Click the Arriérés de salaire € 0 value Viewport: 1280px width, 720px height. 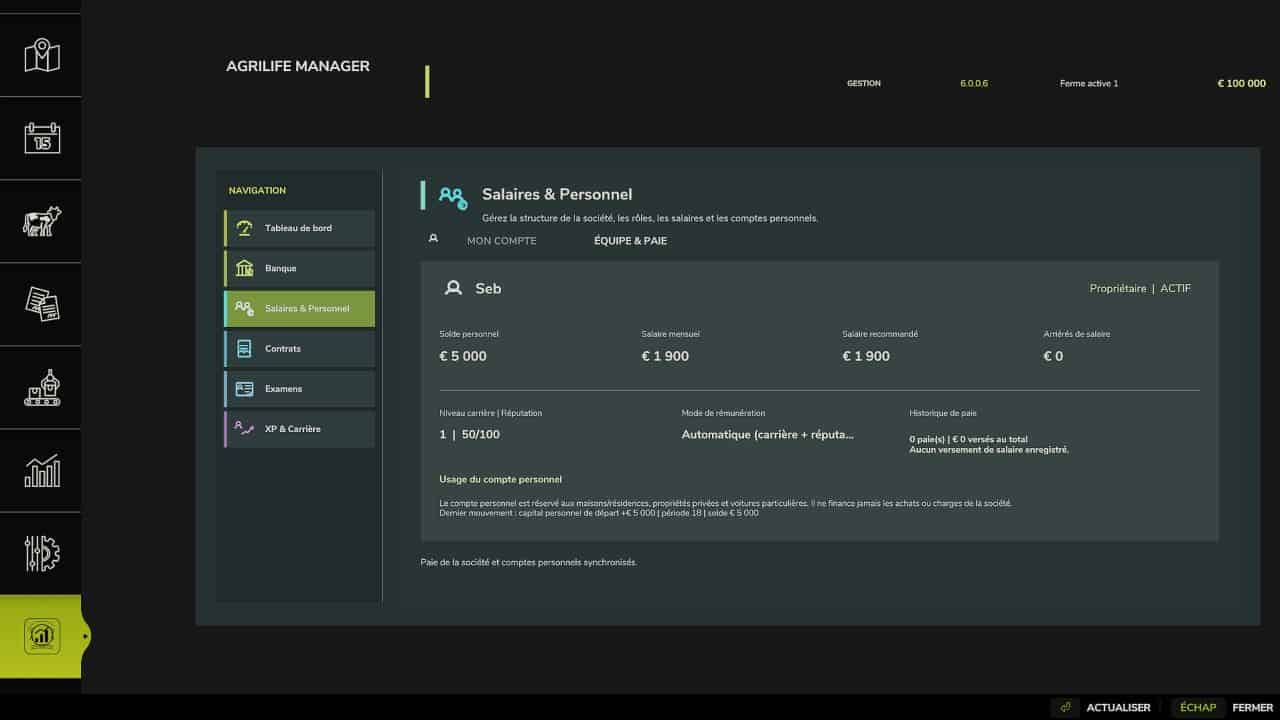pyautogui.click(x=1053, y=356)
